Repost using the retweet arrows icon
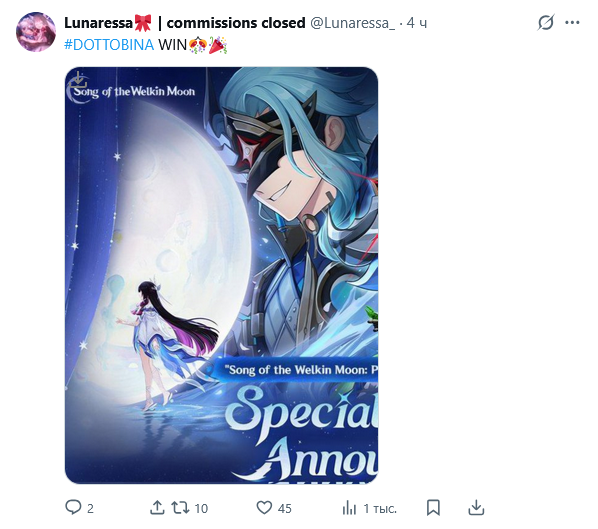Screen dimensions: 598x529 [180, 508]
